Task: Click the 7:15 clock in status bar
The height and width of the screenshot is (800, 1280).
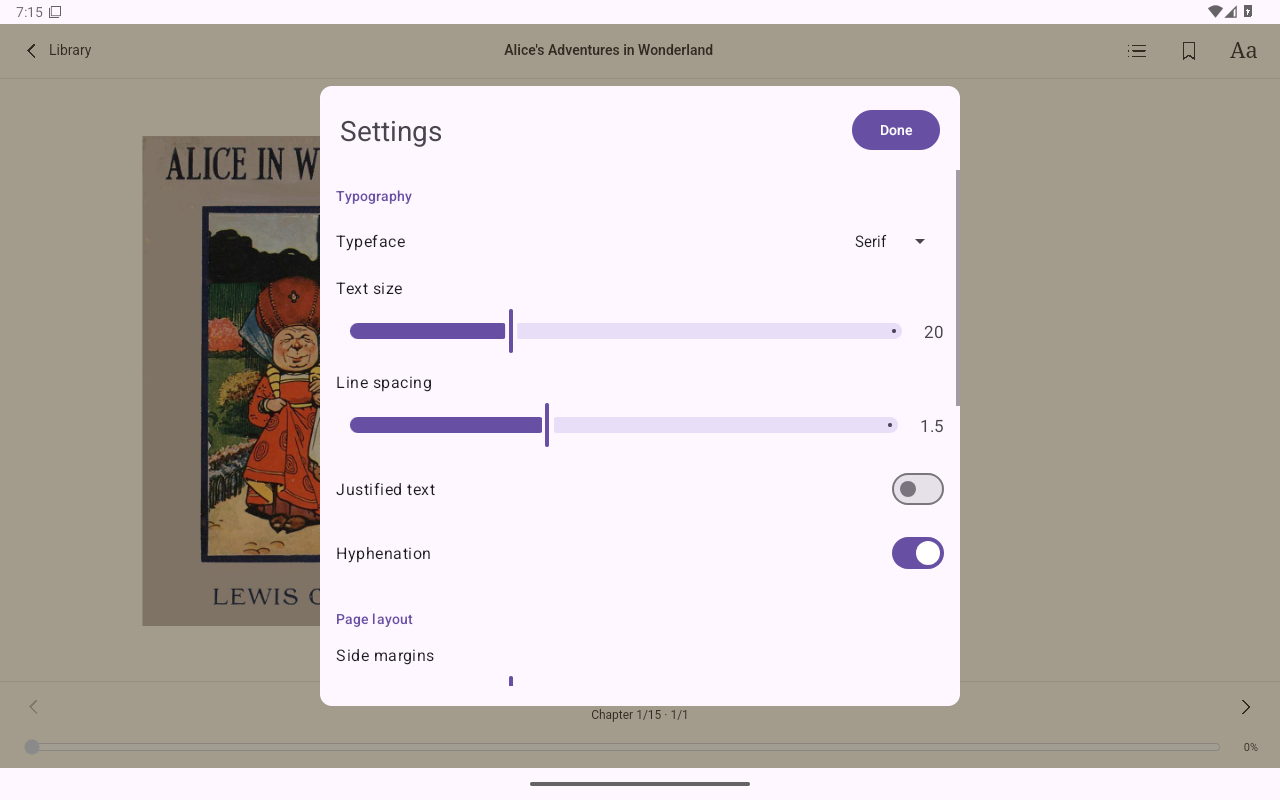Action: click(x=29, y=12)
